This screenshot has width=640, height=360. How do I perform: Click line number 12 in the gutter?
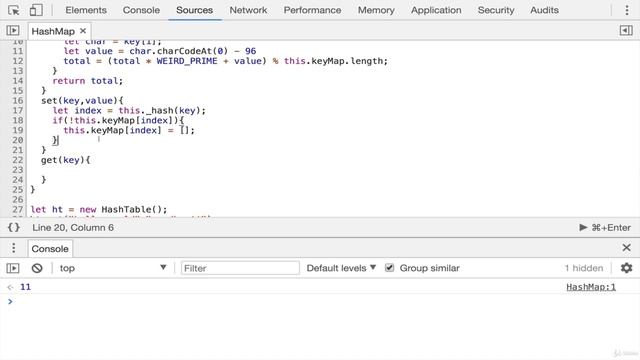(x=18, y=61)
